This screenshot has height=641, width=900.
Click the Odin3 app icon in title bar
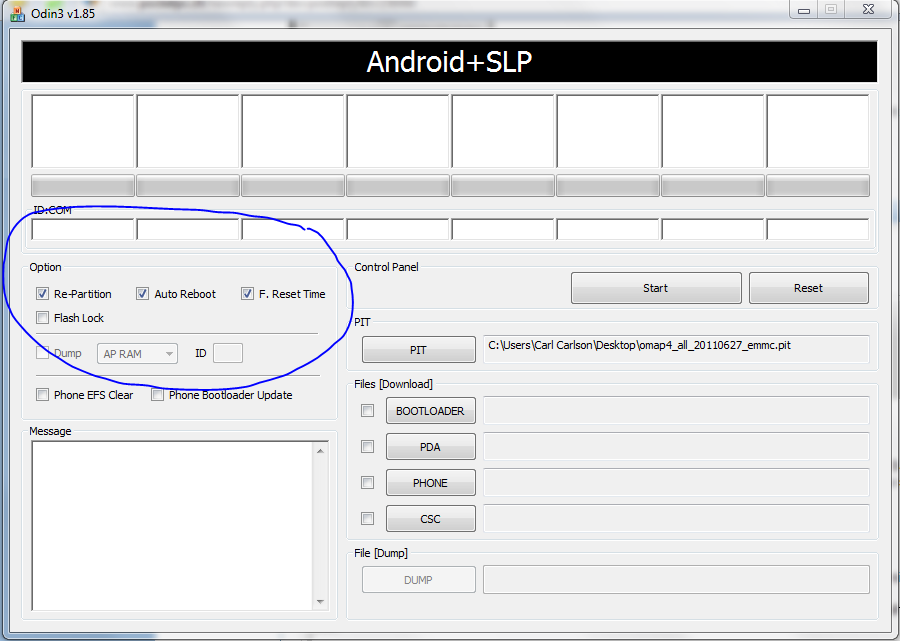pos(17,13)
